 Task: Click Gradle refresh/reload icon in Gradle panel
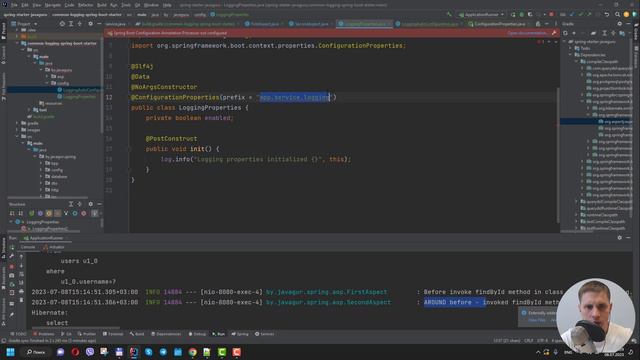566,33
